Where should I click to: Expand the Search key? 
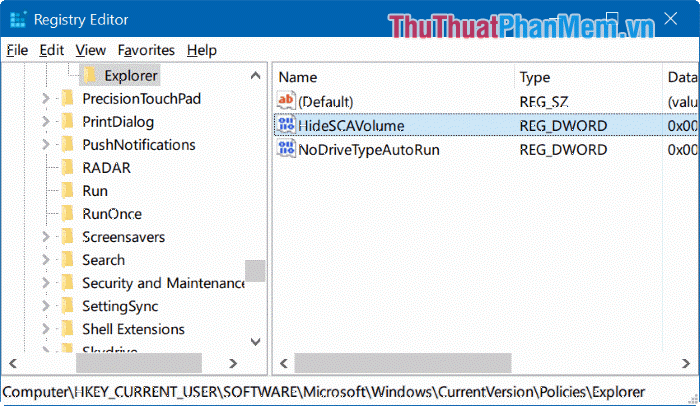point(46,260)
